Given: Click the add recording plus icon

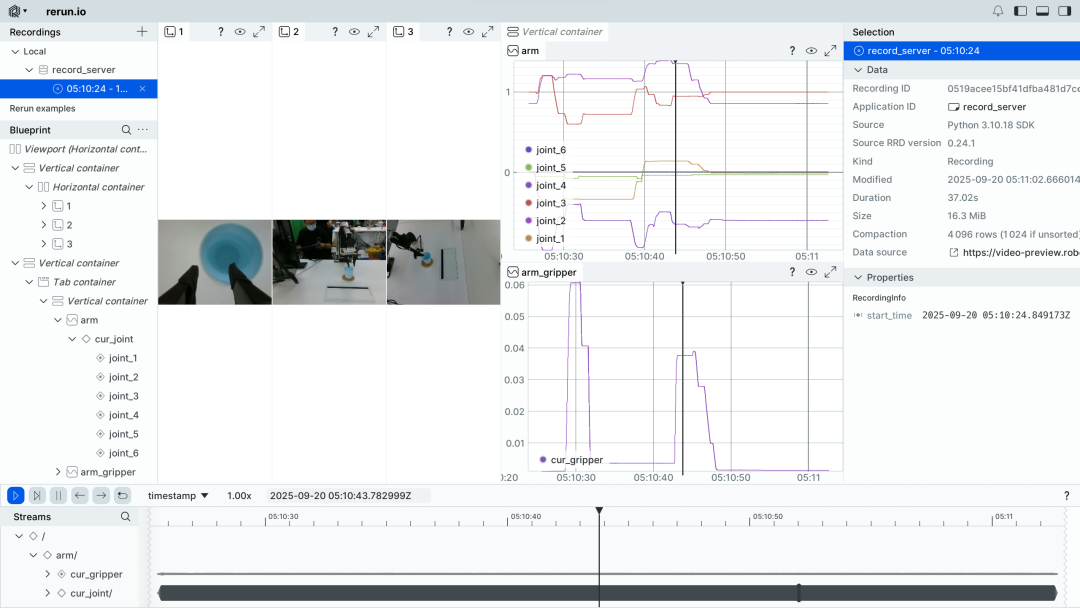Looking at the screenshot, I should [142, 32].
